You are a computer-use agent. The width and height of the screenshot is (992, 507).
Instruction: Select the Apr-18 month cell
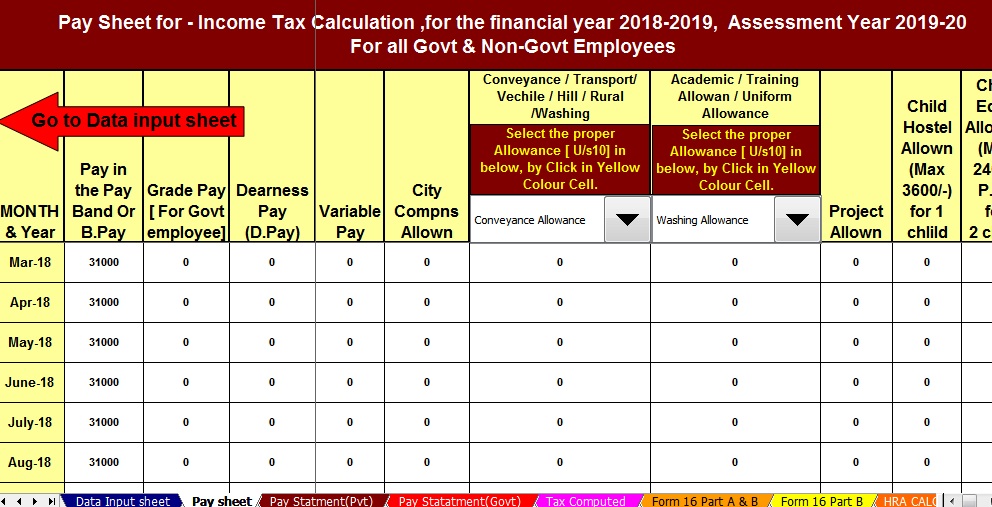click(32, 303)
